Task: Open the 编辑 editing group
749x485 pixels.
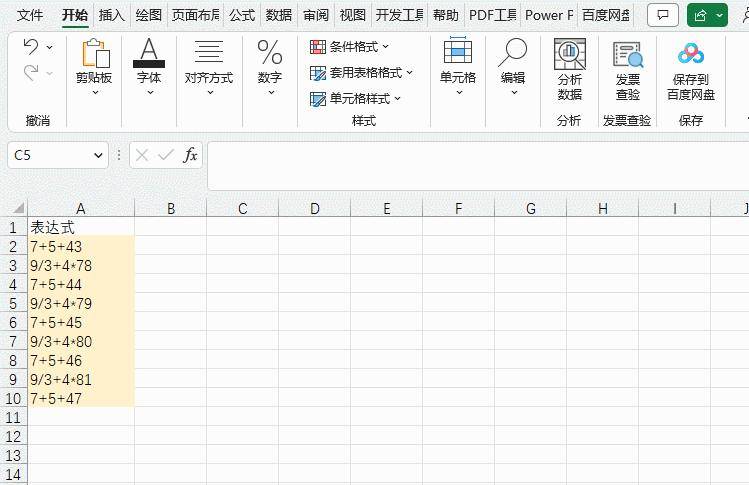Action: 513,67
